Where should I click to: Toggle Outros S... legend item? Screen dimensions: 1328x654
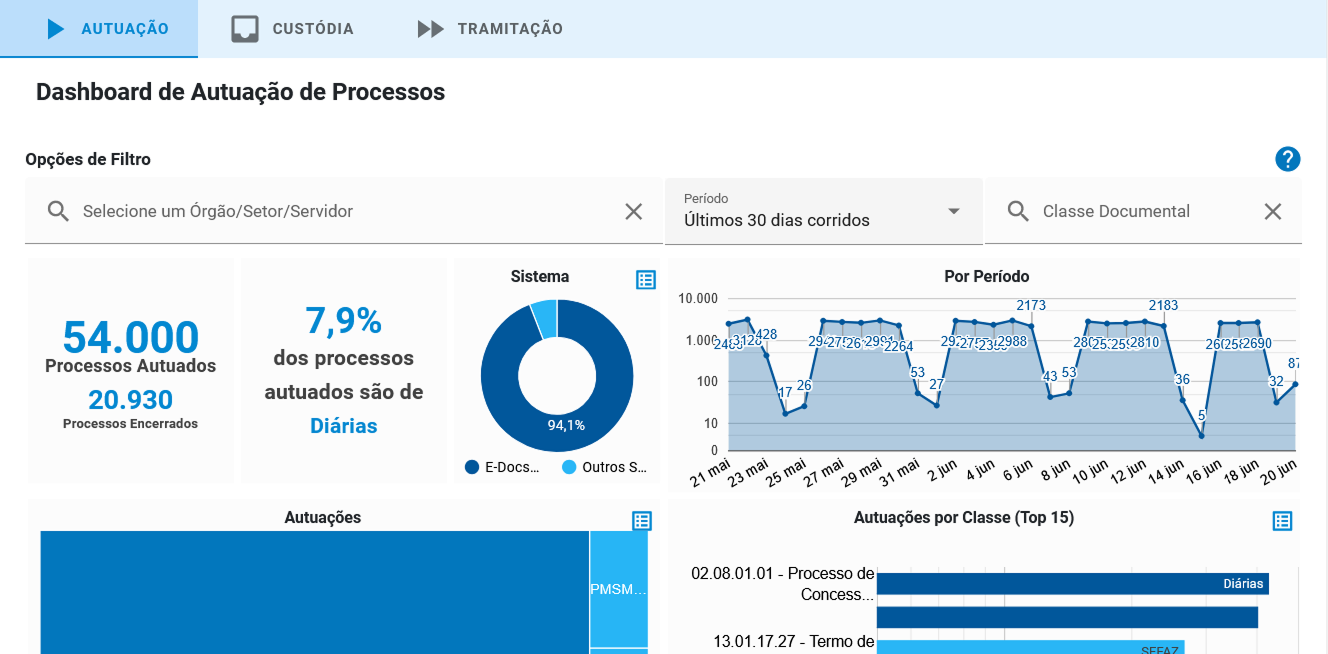[x=605, y=467]
